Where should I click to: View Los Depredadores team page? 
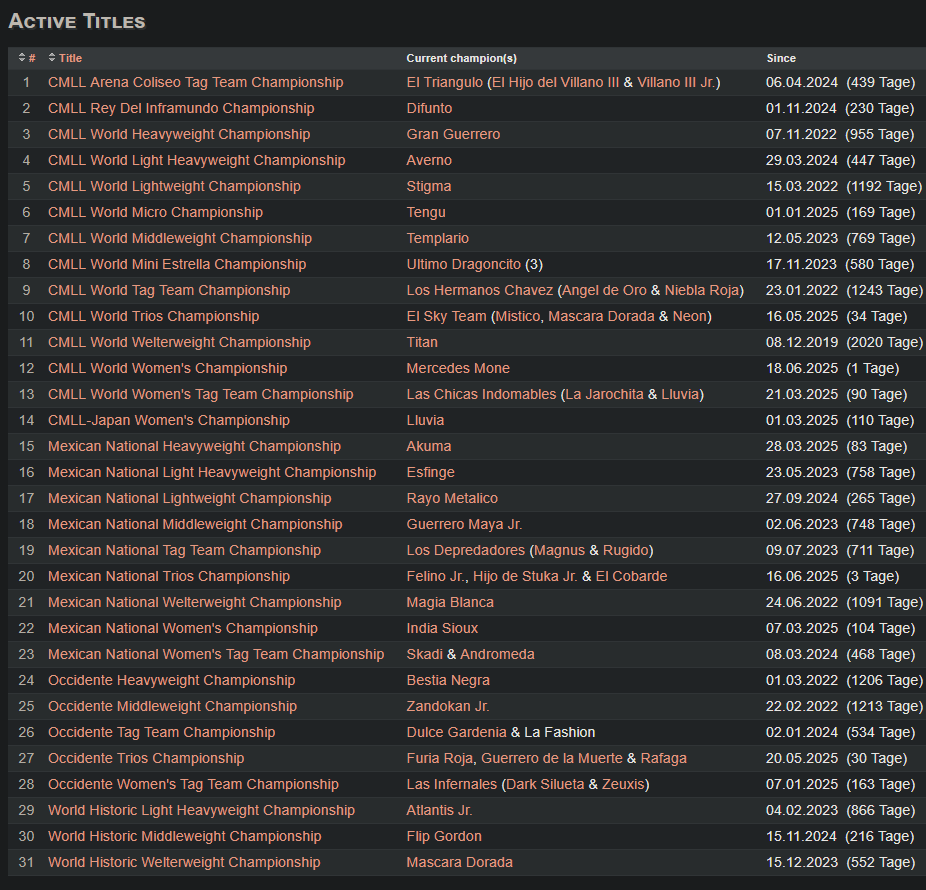point(466,550)
